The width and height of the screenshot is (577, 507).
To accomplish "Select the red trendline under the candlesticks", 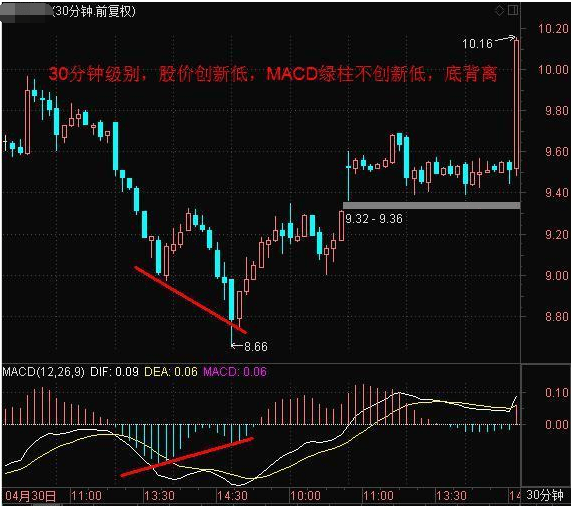I will pos(191,300).
